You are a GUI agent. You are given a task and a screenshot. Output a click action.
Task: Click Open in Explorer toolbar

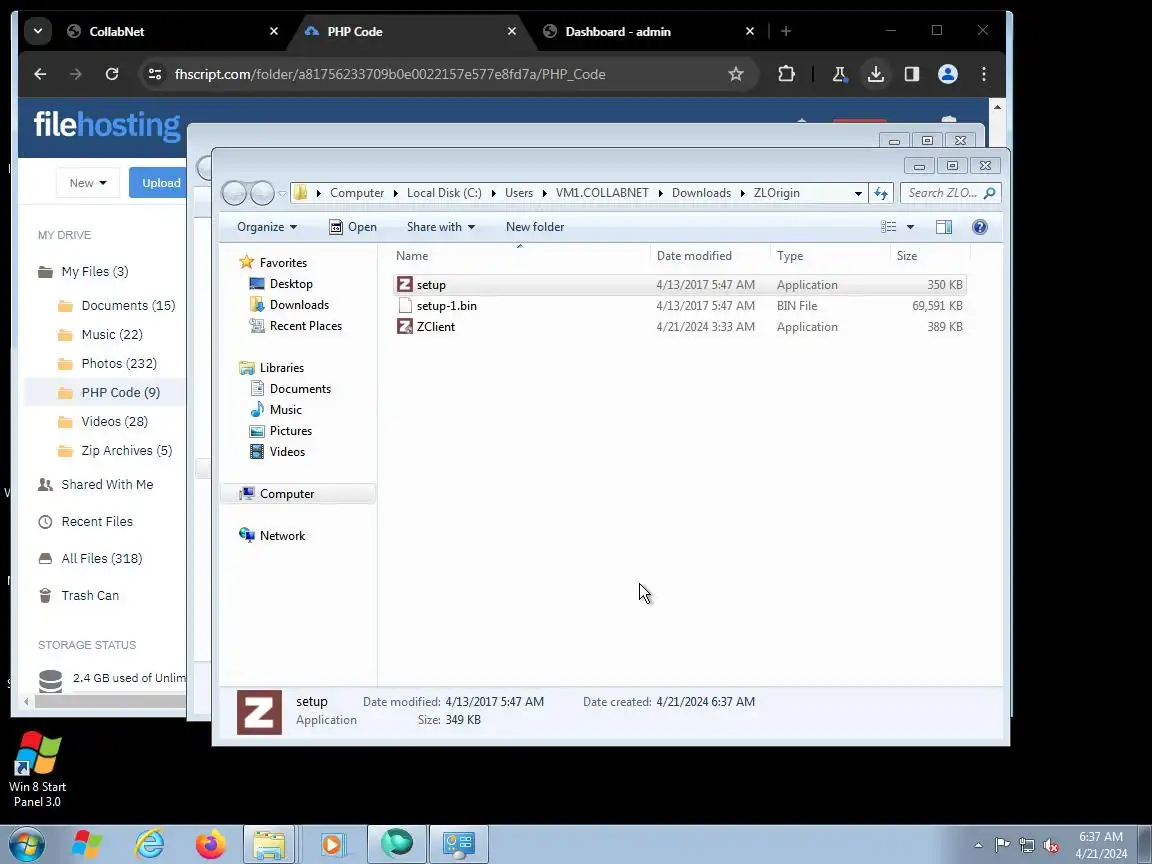[x=353, y=227]
